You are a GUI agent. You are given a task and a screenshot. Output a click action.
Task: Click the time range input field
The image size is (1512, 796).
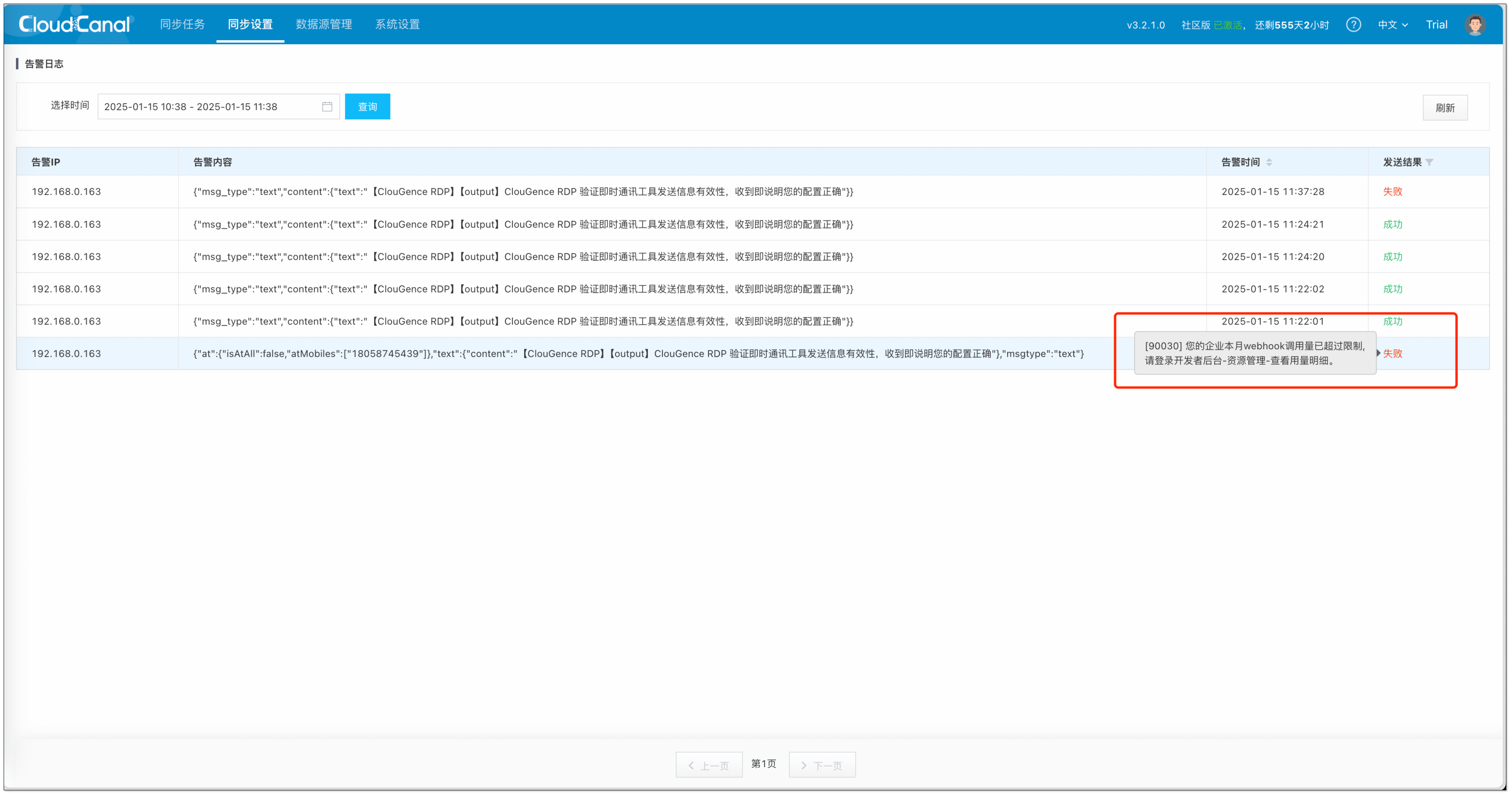click(208, 107)
